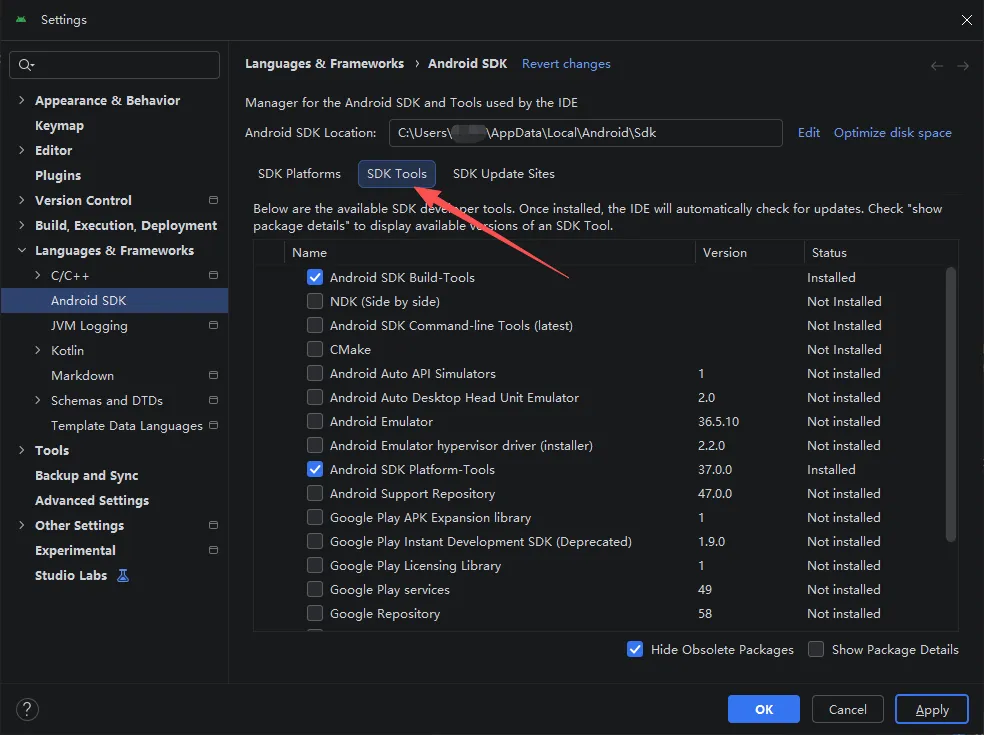This screenshot has height=735, width=984.
Task: Click the project-level icon beside C/C++
Action: click(213, 276)
